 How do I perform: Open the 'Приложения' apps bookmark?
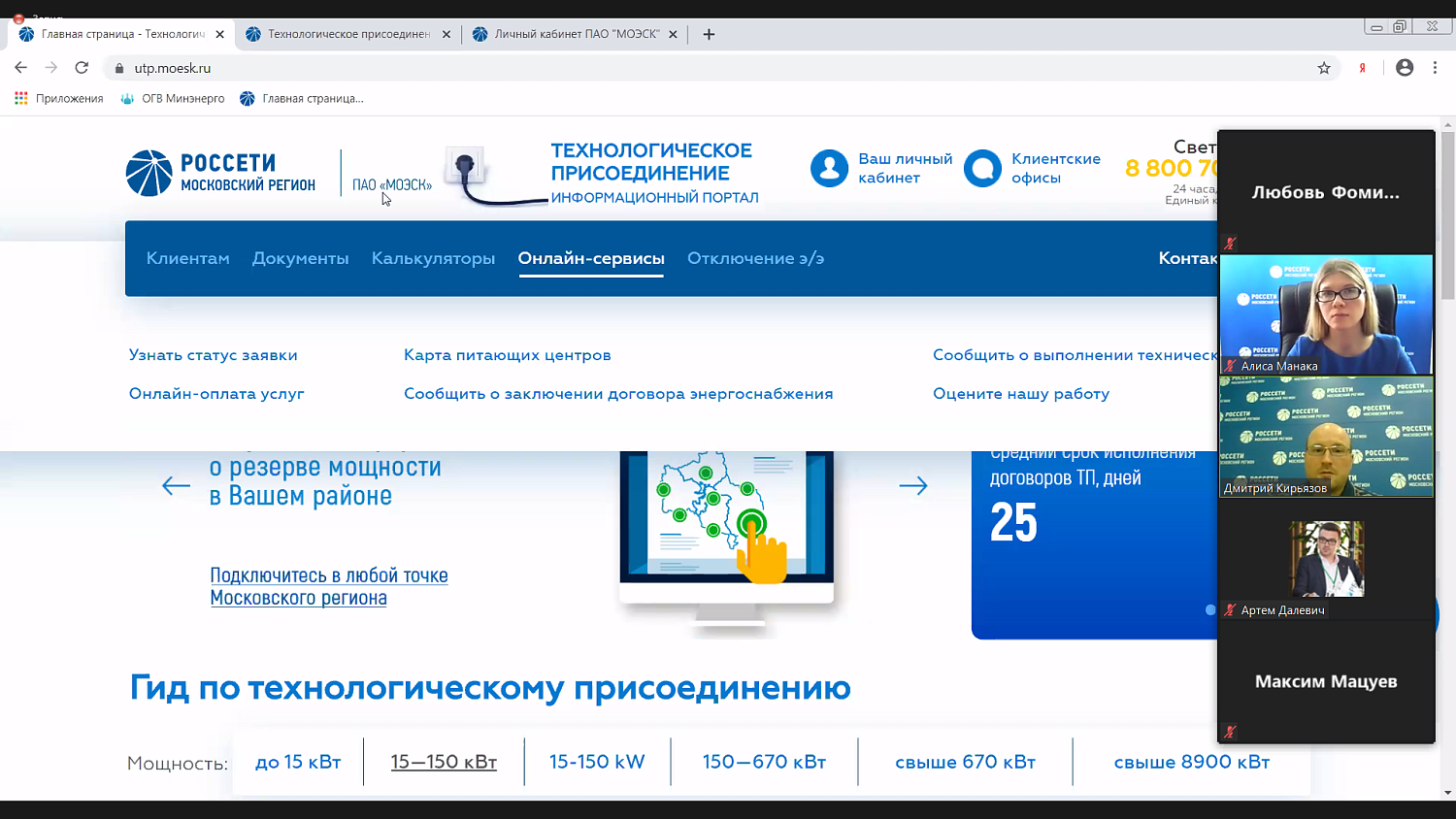point(59,98)
